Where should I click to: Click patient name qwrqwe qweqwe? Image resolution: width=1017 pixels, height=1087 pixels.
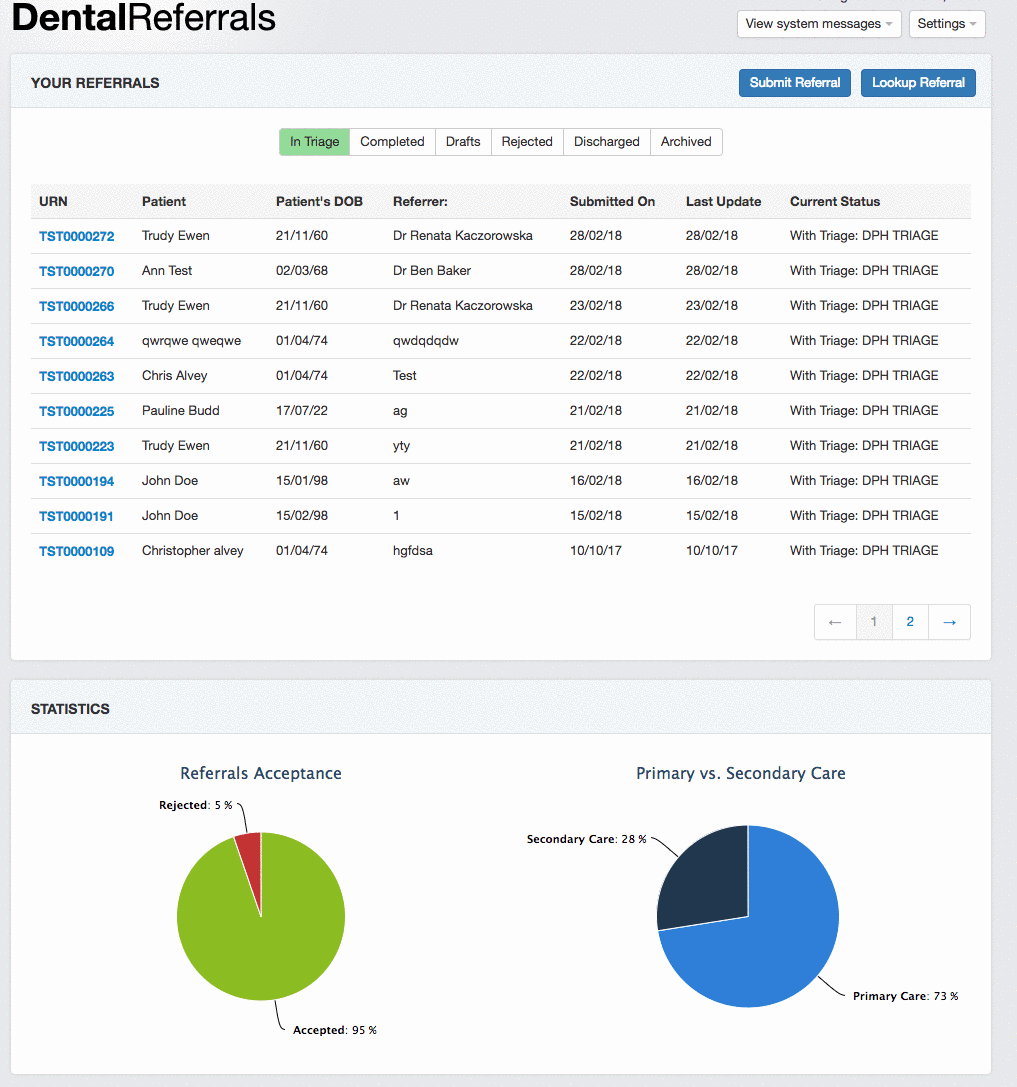[x=191, y=340]
